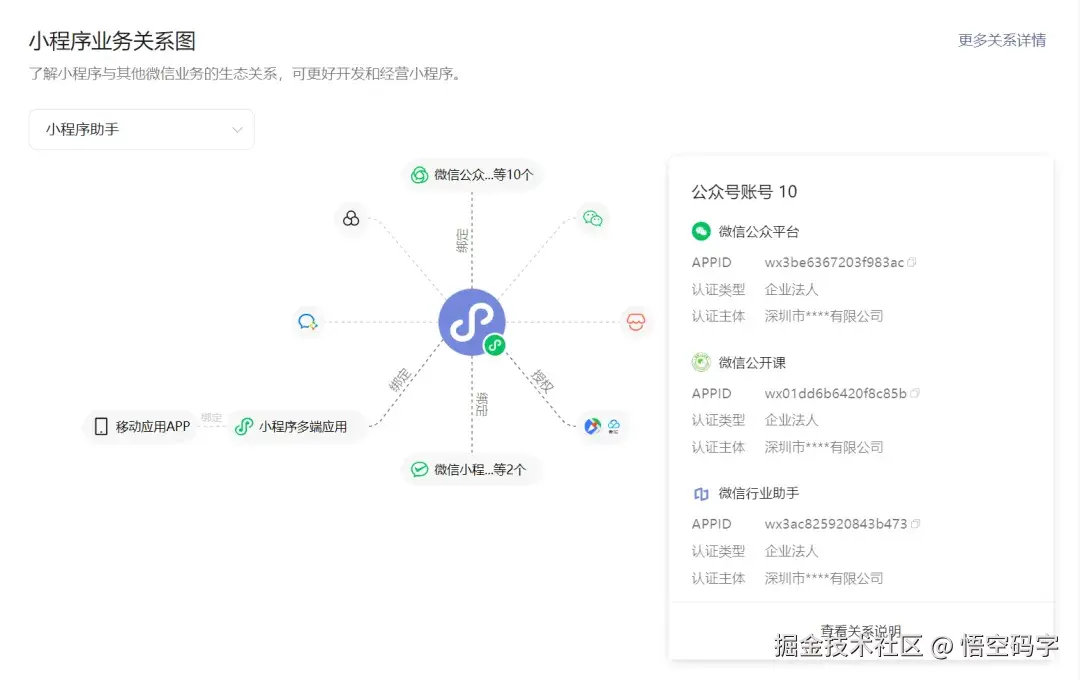Click the dropdown chevron arrow beside 小程序助手
This screenshot has width=1080, height=680.
[x=237, y=130]
